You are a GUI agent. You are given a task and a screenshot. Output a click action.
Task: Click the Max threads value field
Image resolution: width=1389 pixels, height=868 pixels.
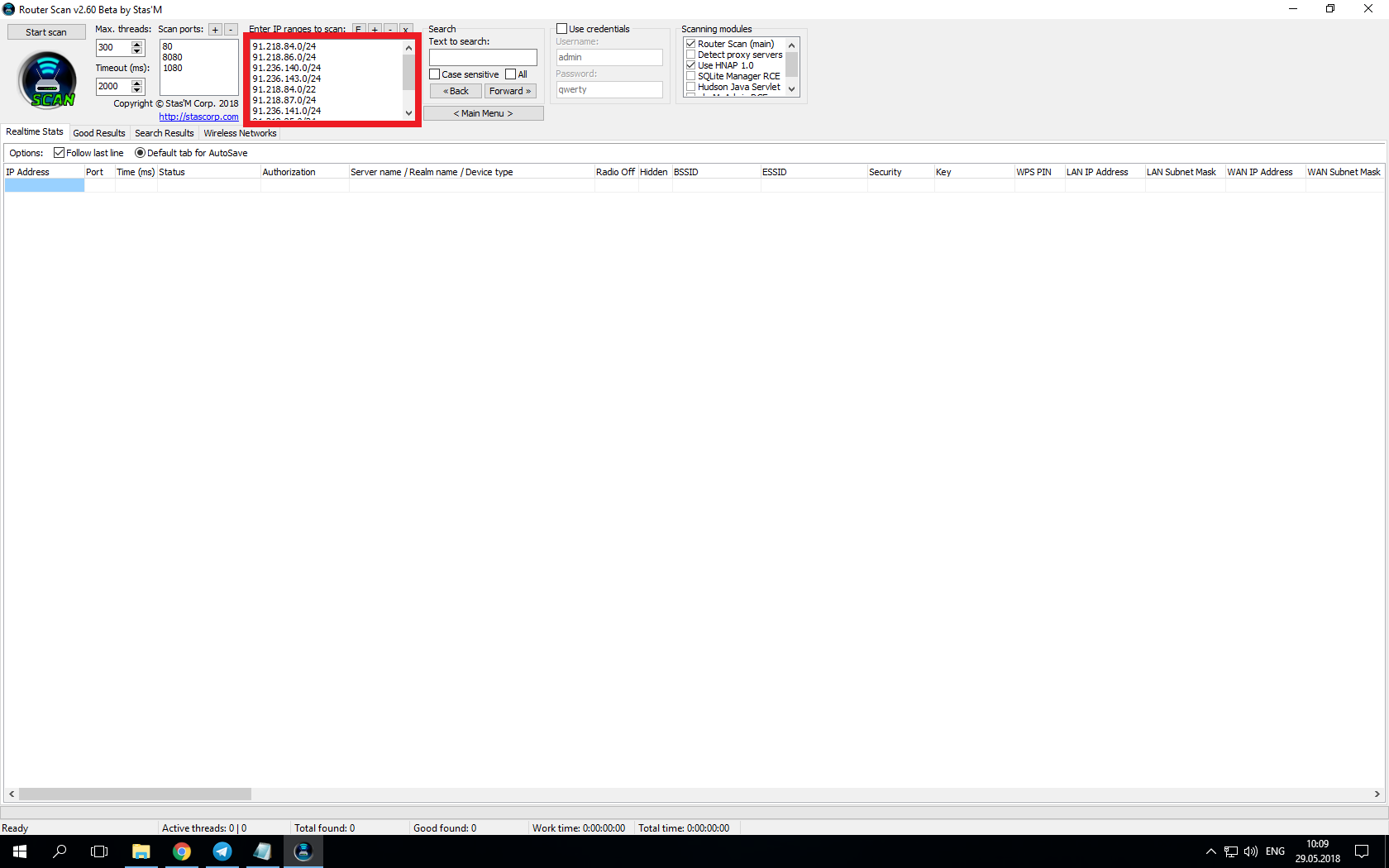pos(113,48)
